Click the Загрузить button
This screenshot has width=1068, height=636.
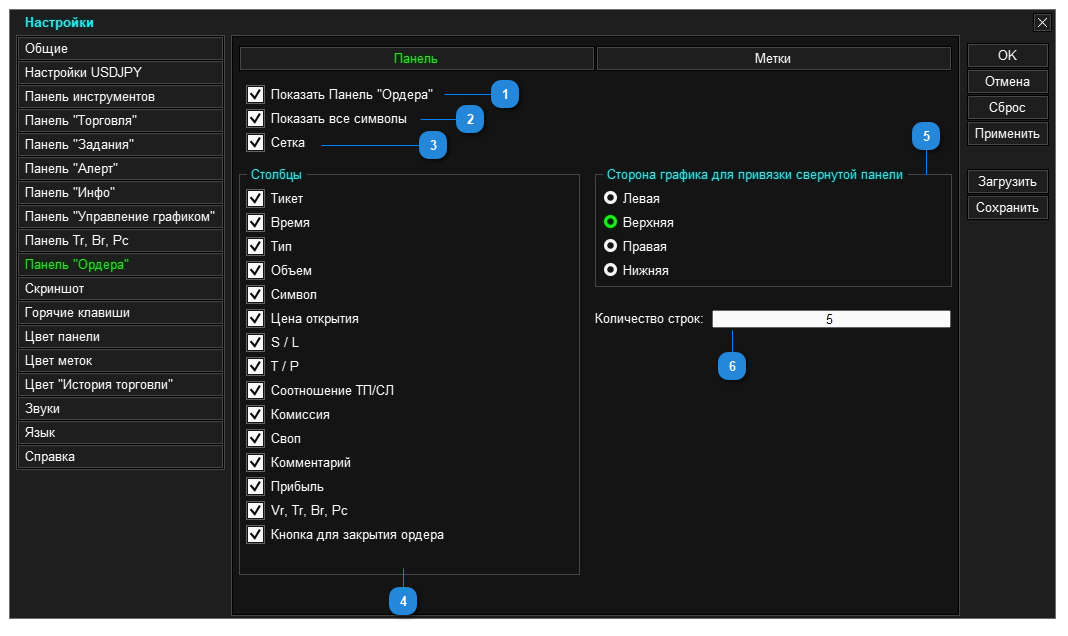click(1007, 182)
